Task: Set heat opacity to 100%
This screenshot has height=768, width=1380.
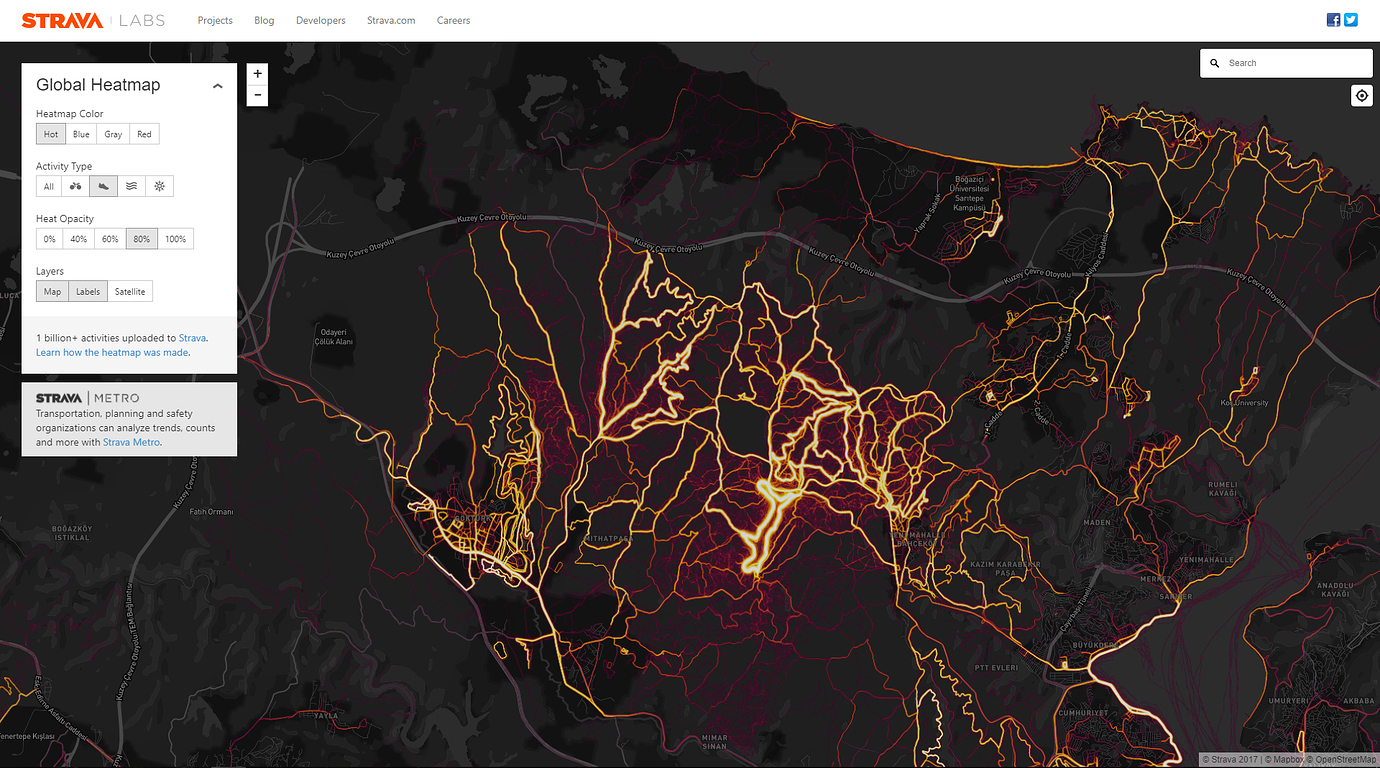Action: 176,239
